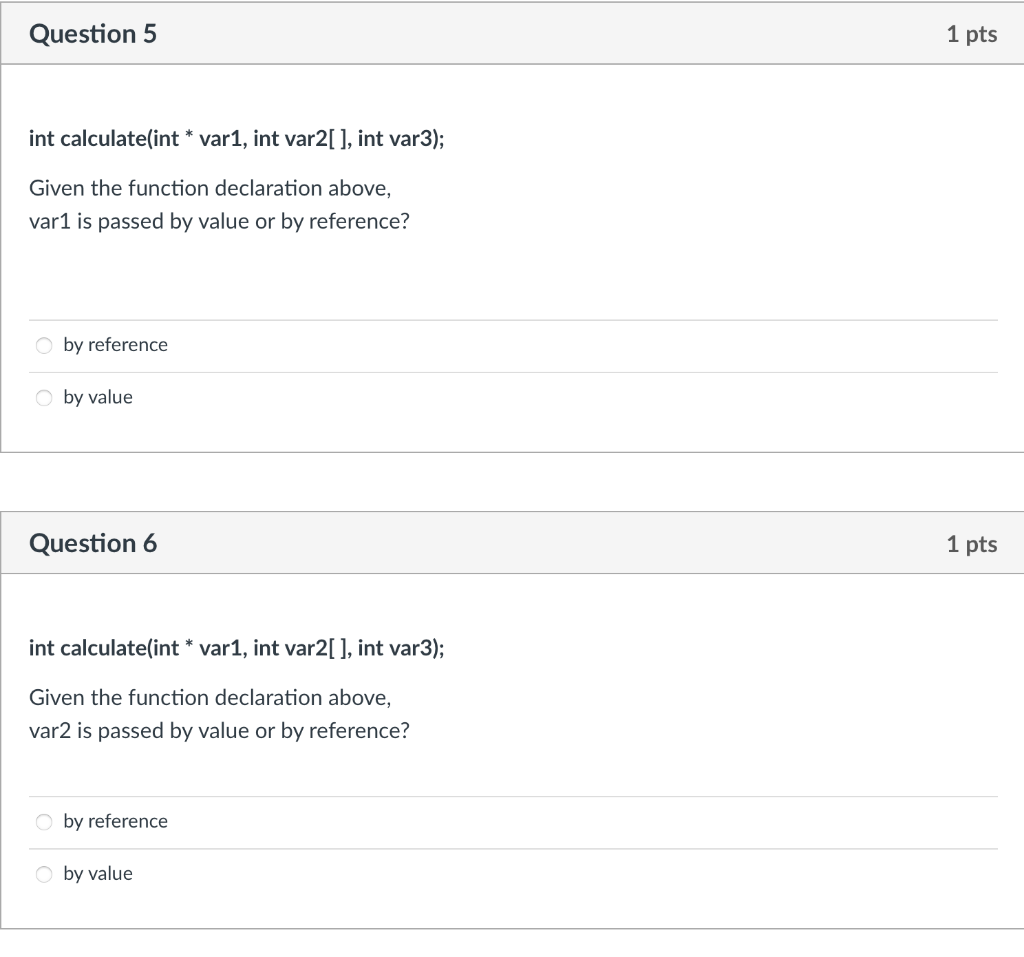This screenshot has width=1024, height=957.
Task: Select the "by reference" radio button in Question 5
Action: (x=44, y=346)
